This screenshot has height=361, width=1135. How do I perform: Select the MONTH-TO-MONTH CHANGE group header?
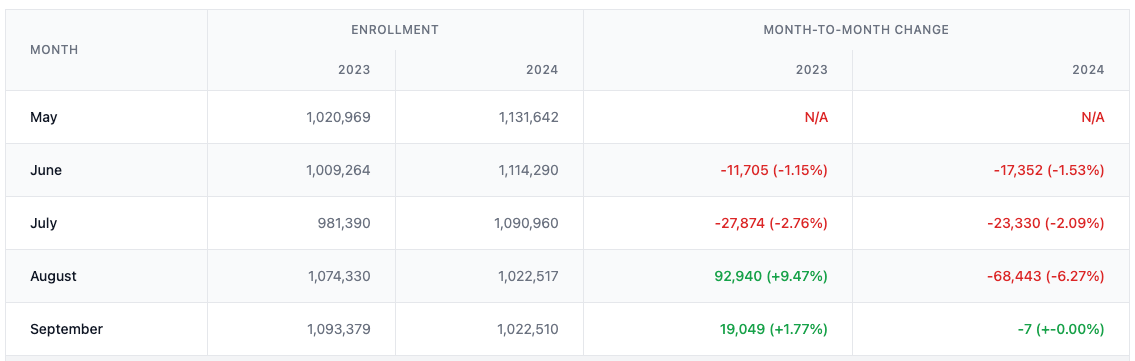[856, 30]
